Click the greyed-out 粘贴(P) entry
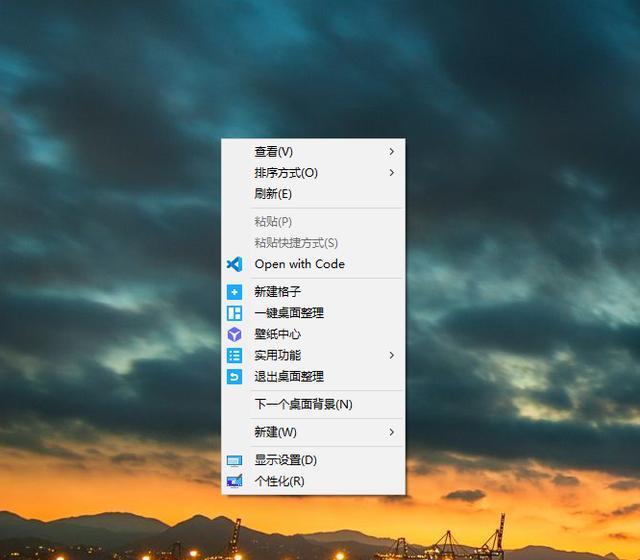 [x=273, y=221]
